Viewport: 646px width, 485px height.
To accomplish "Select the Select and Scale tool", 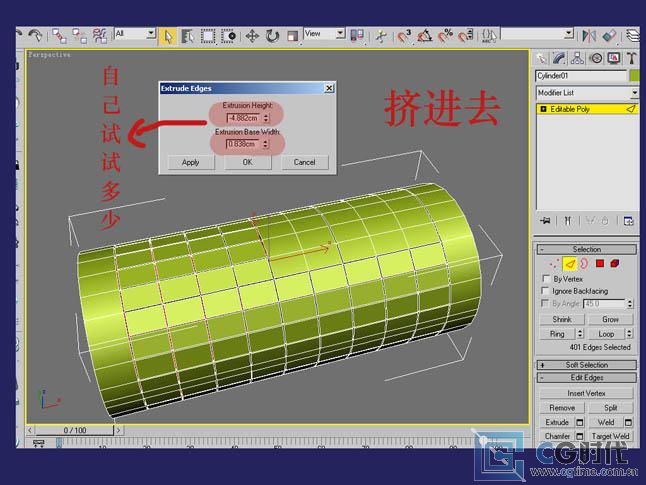I will coord(293,36).
